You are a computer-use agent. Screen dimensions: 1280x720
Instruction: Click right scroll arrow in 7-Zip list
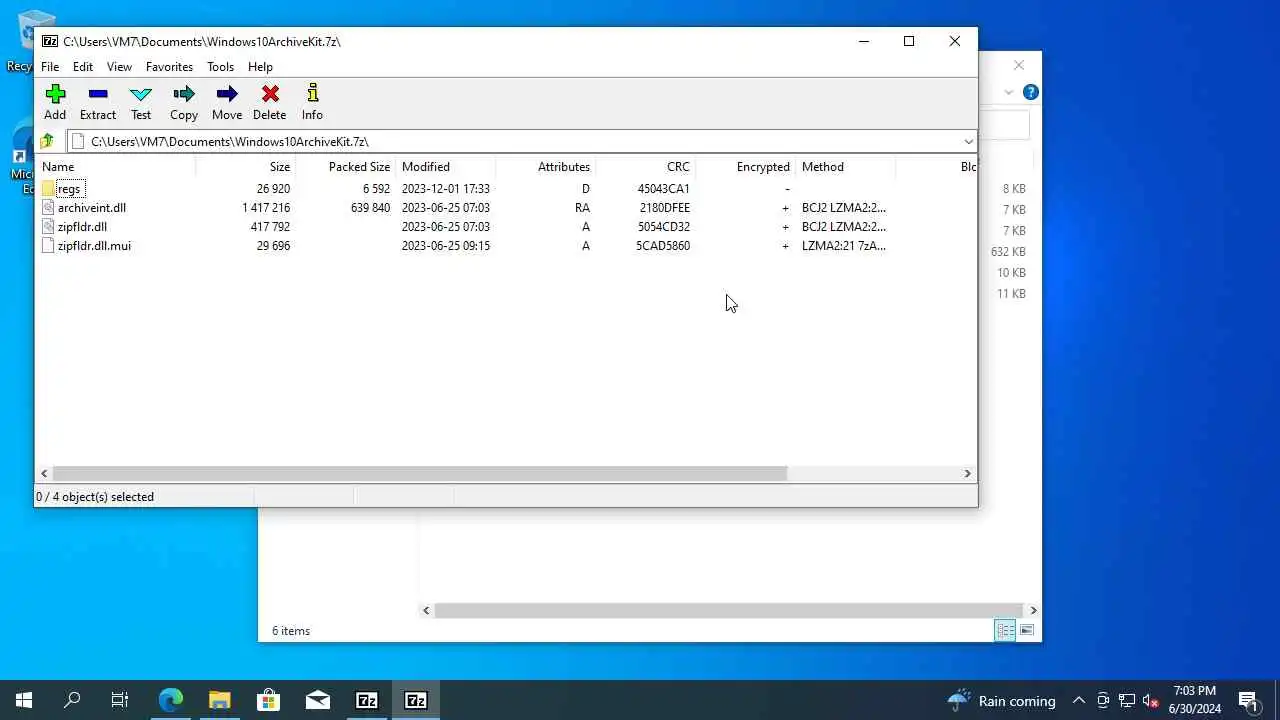pyautogui.click(x=967, y=473)
